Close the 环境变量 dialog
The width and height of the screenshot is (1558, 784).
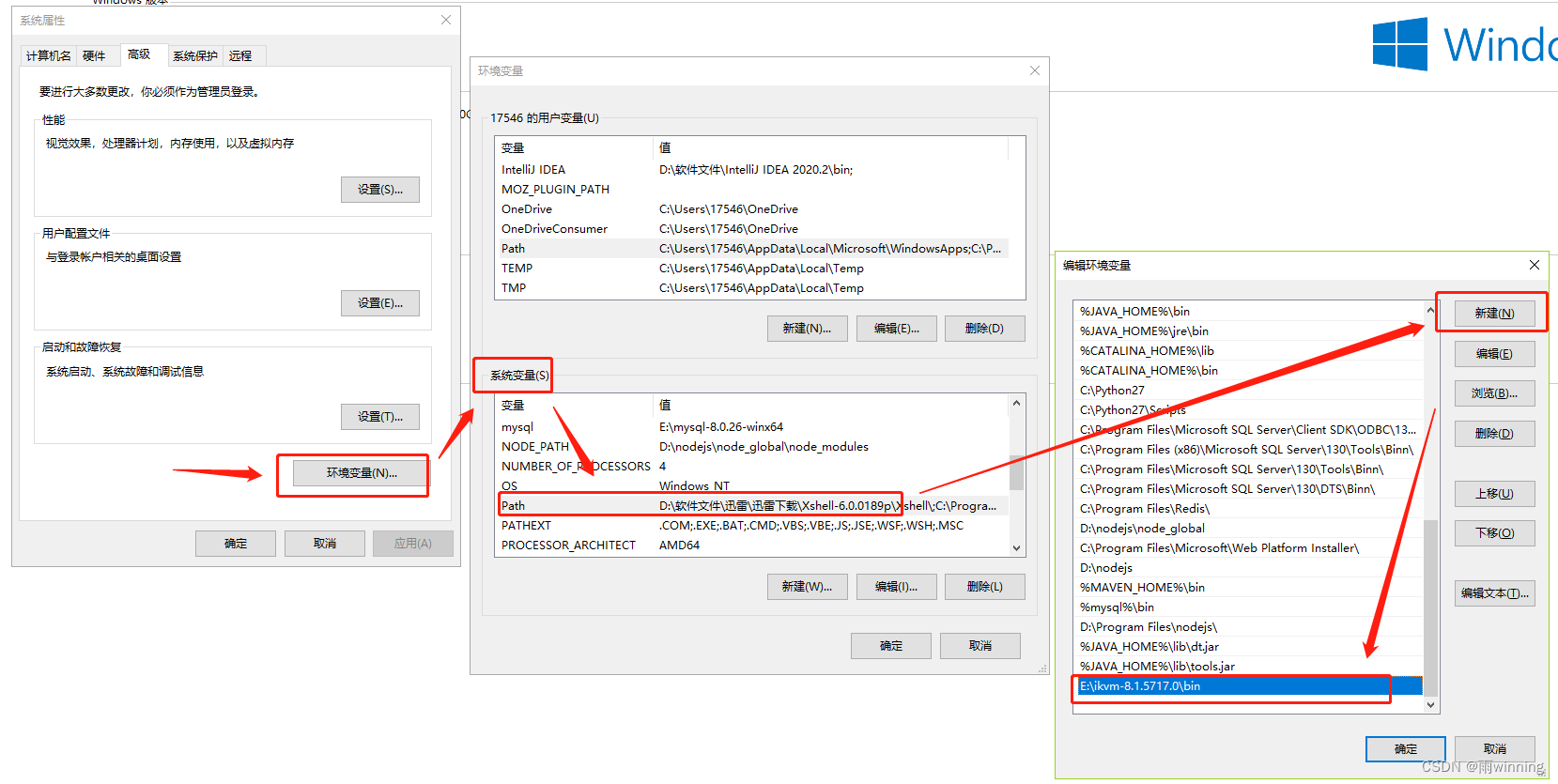(1034, 70)
